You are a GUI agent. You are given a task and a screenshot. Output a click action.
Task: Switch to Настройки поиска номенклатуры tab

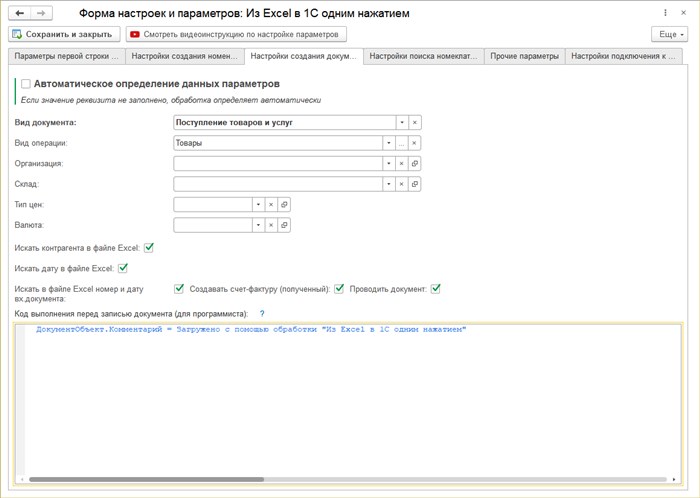[x=423, y=56]
